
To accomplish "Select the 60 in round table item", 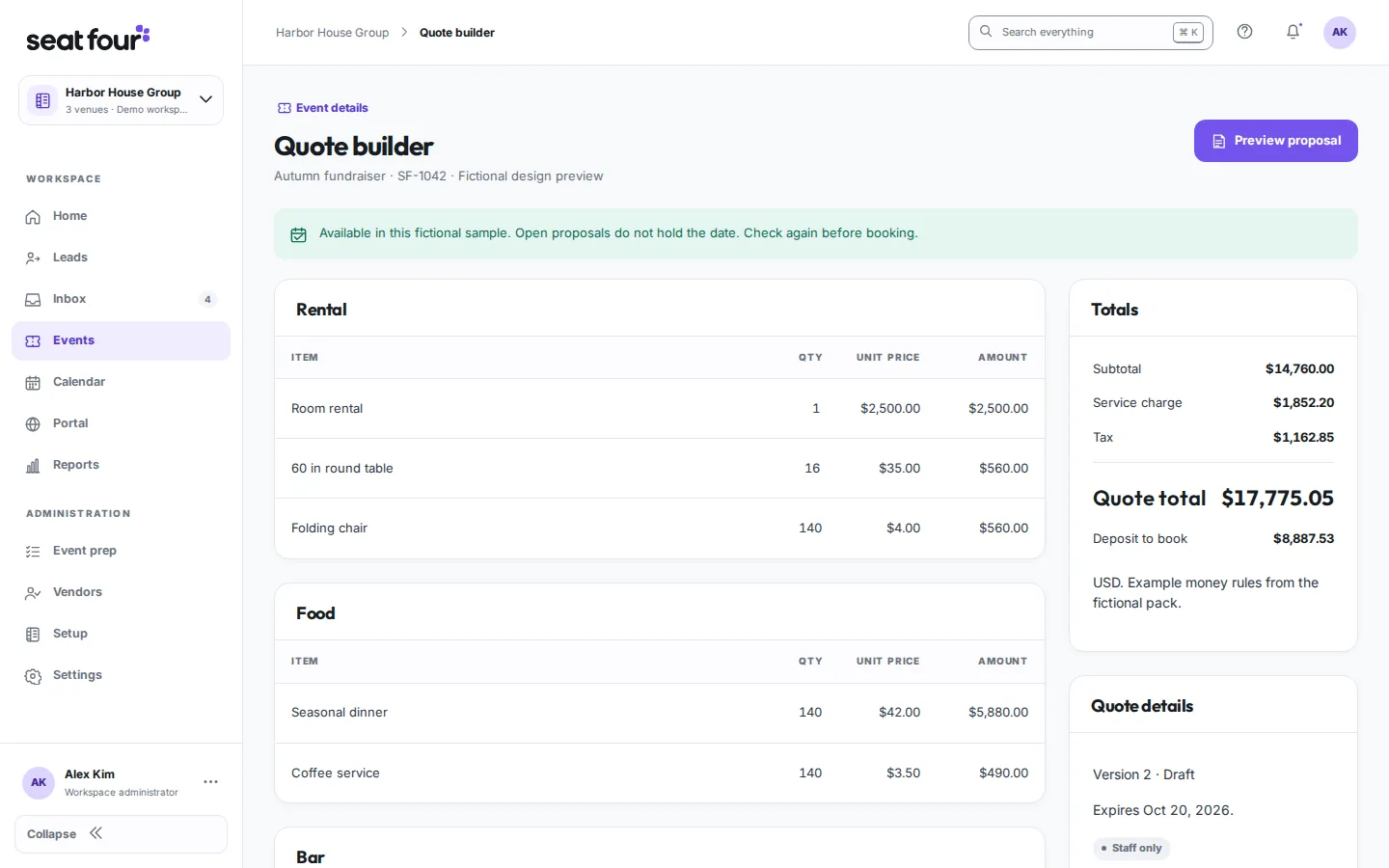I will pyautogui.click(x=660, y=469).
